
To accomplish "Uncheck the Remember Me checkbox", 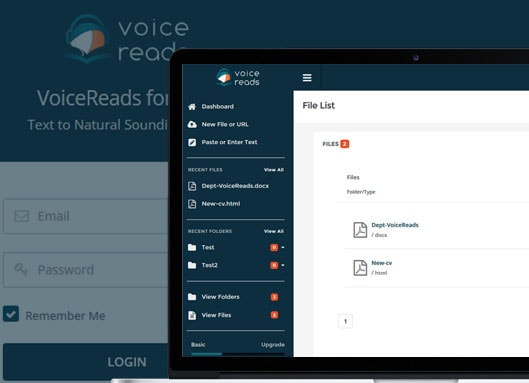I will [x=11, y=314].
